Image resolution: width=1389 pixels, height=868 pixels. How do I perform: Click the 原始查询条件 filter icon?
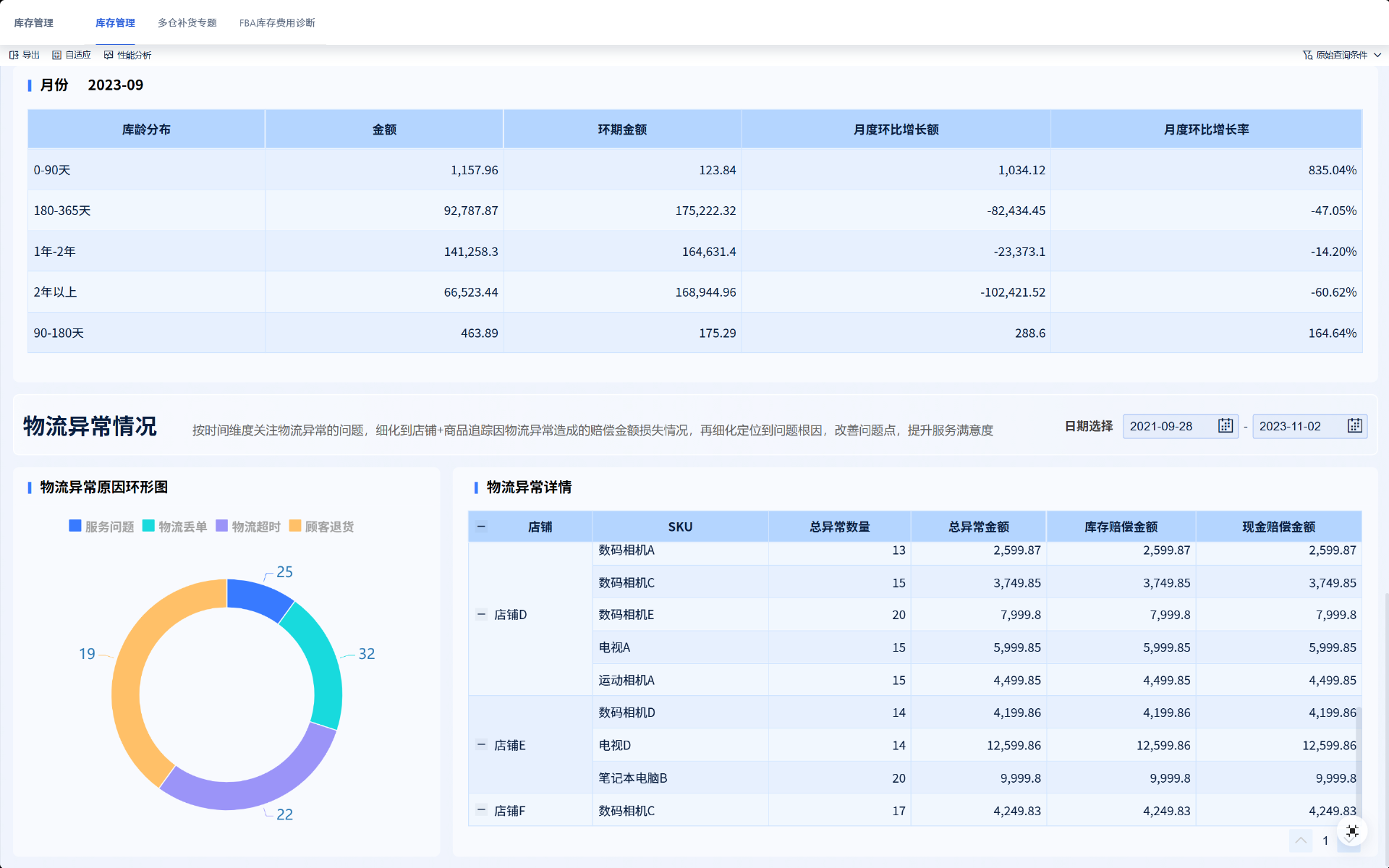(1307, 55)
